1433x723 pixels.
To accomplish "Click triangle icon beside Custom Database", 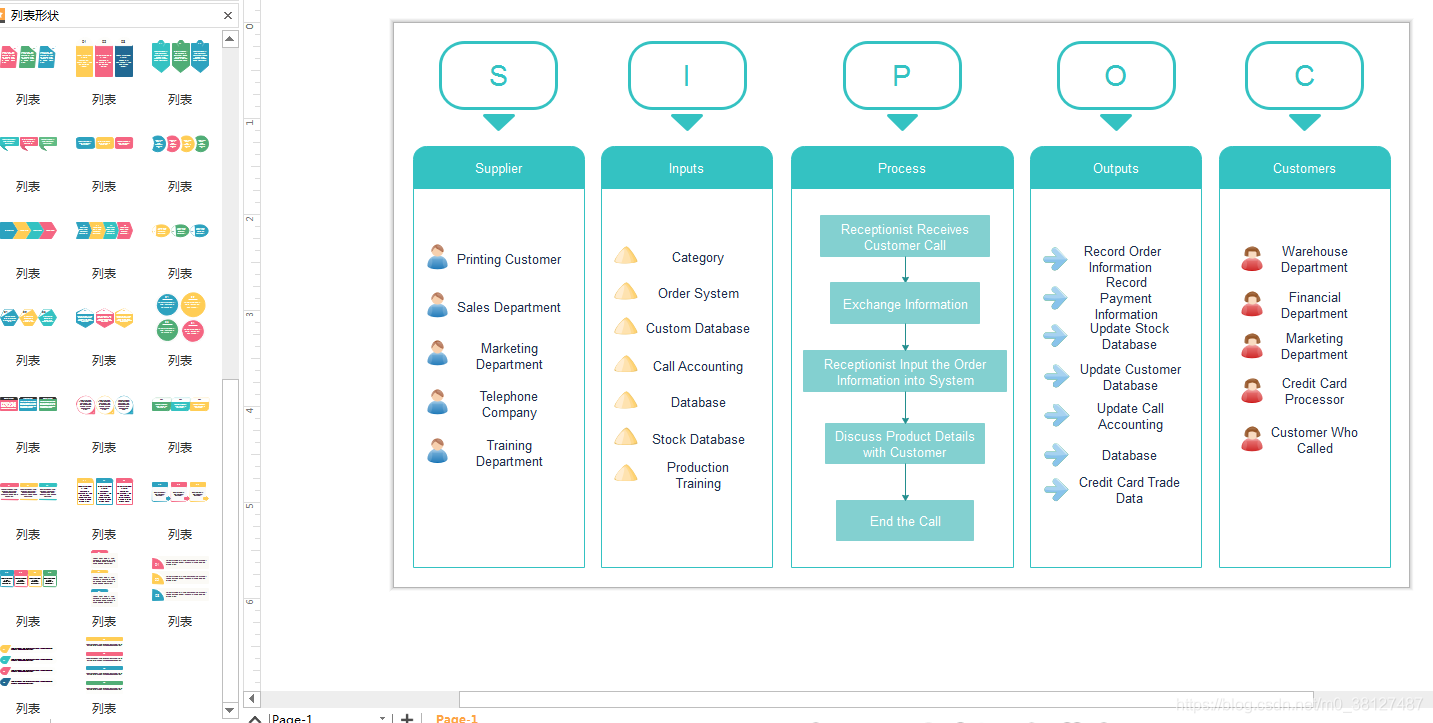I will tap(626, 327).
